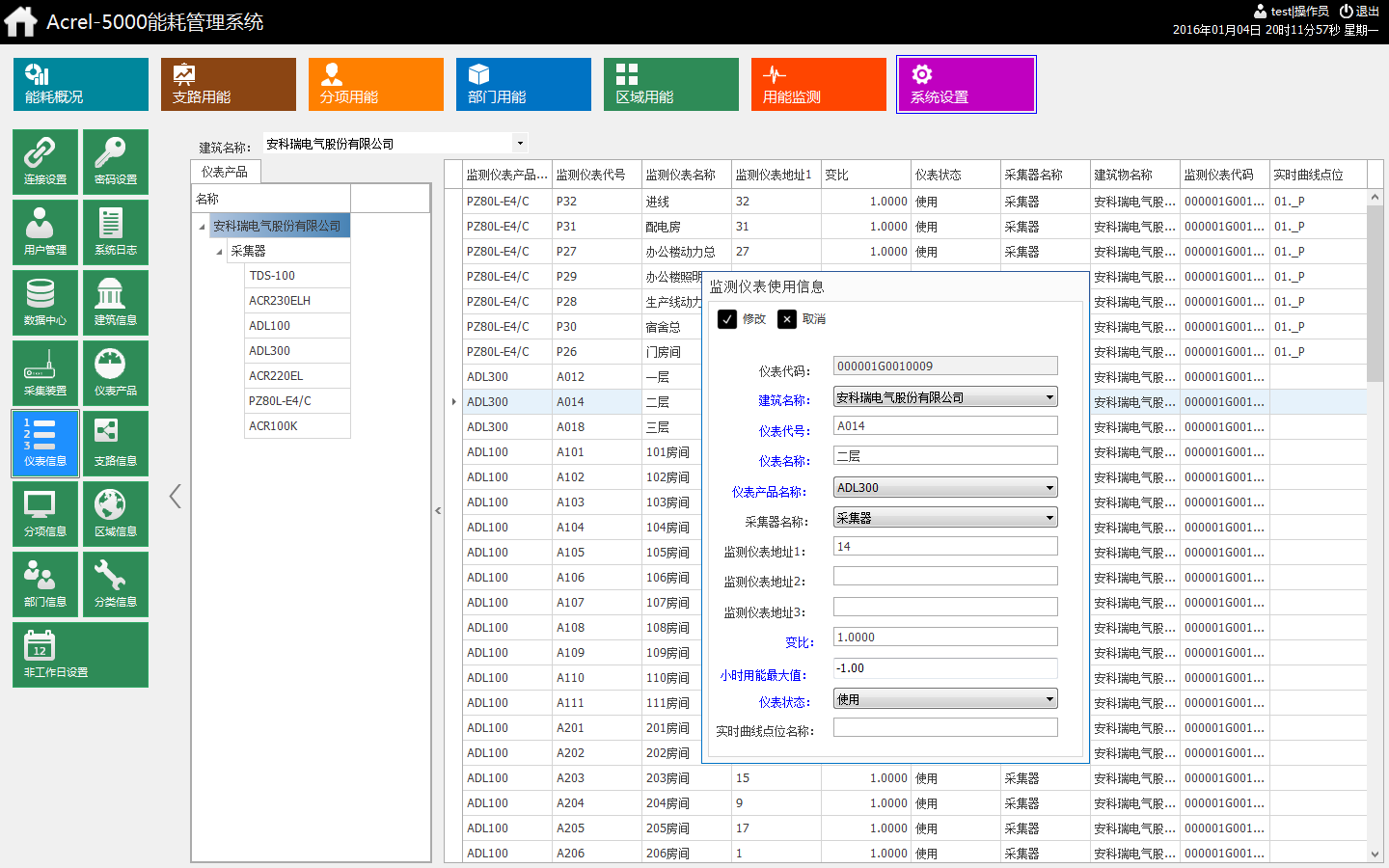The width and height of the screenshot is (1389, 868).
Task: Click the 取消 X box to cancel
Action: point(787,319)
